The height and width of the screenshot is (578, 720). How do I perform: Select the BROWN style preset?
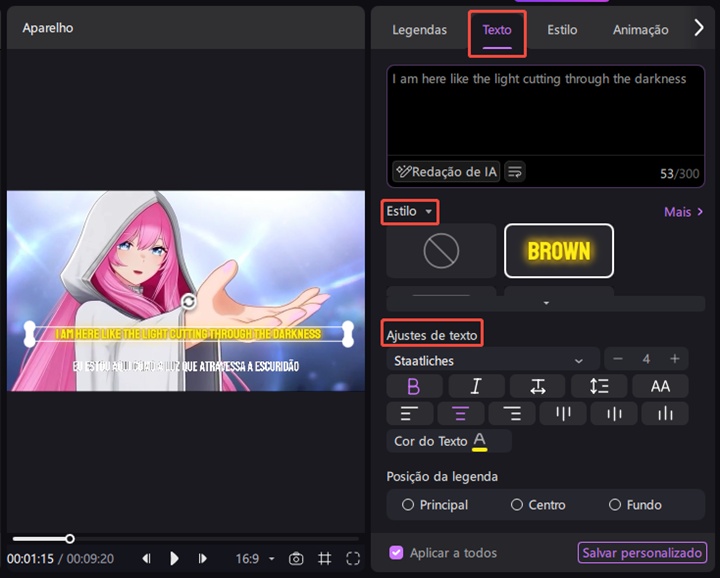coord(559,251)
